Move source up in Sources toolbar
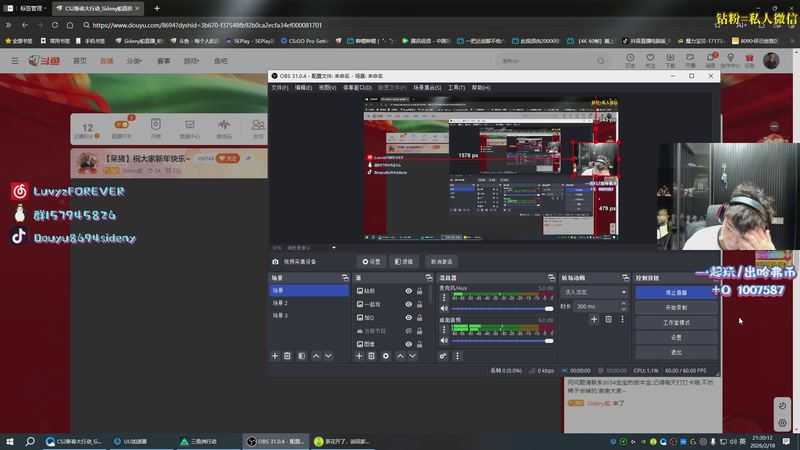The height and width of the screenshot is (450, 800). (x=400, y=356)
